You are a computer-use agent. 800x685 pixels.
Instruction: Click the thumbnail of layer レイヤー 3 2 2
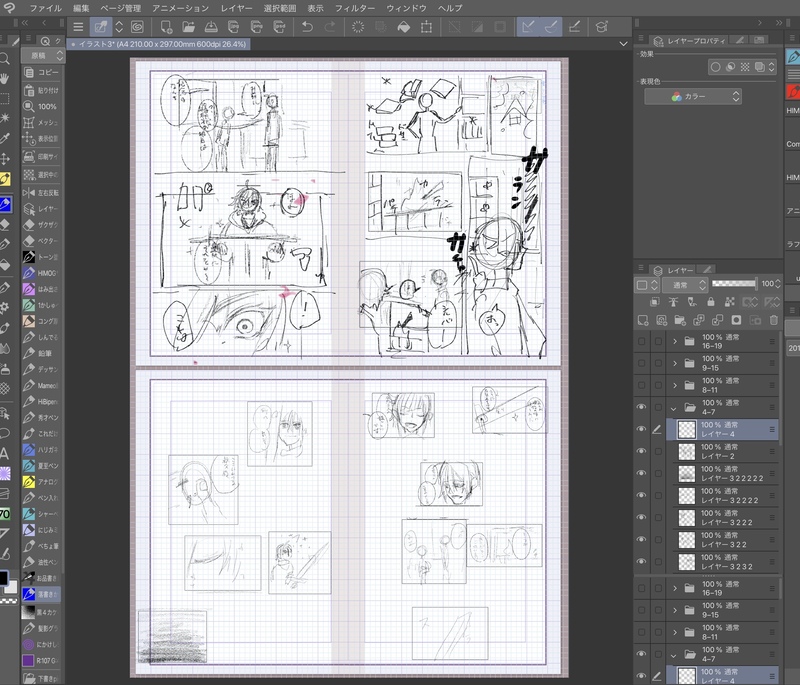pyautogui.click(x=687, y=540)
